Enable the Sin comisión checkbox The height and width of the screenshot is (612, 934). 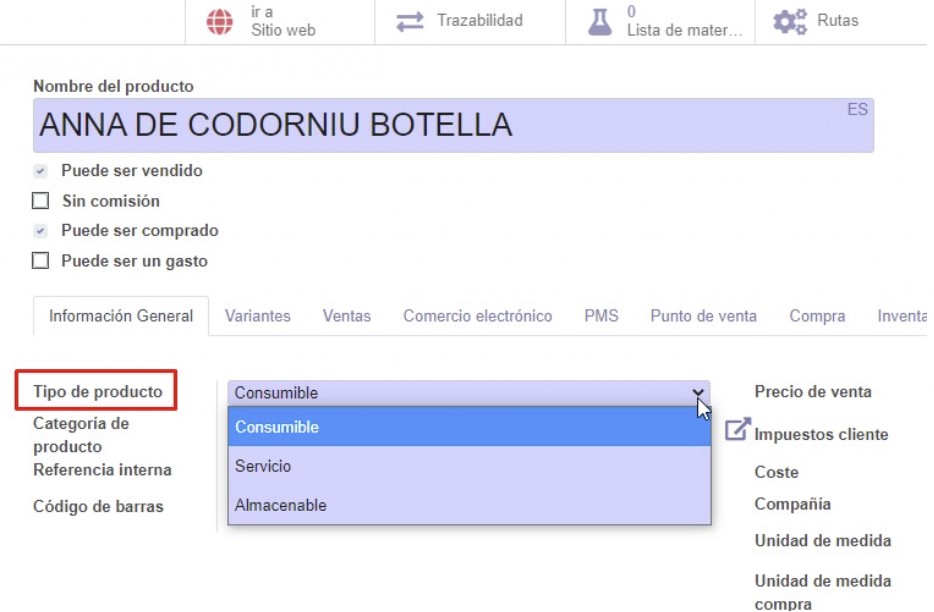tap(41, 201)
